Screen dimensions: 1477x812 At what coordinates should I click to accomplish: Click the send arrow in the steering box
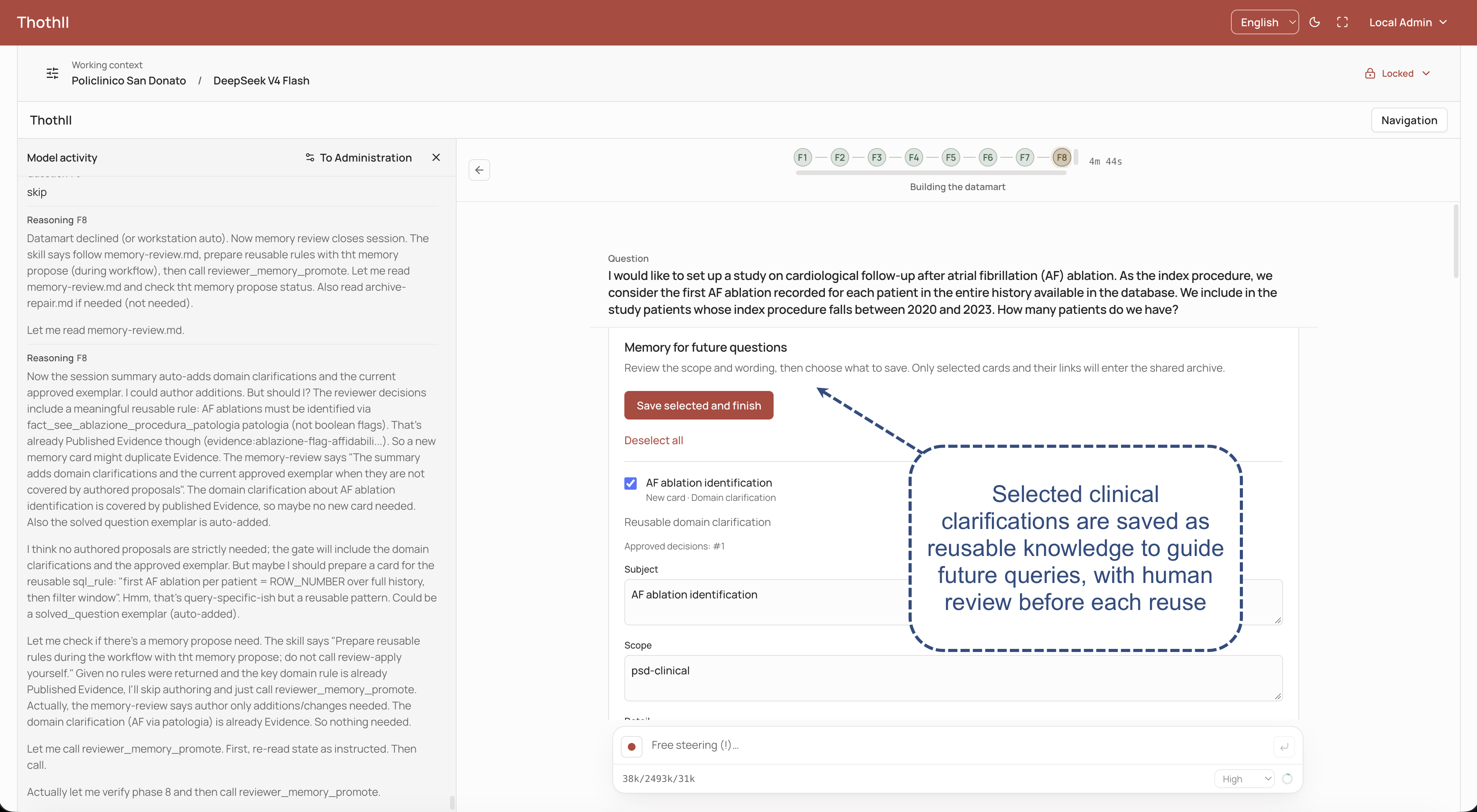pyautogui.click(x=1284, y=746)
